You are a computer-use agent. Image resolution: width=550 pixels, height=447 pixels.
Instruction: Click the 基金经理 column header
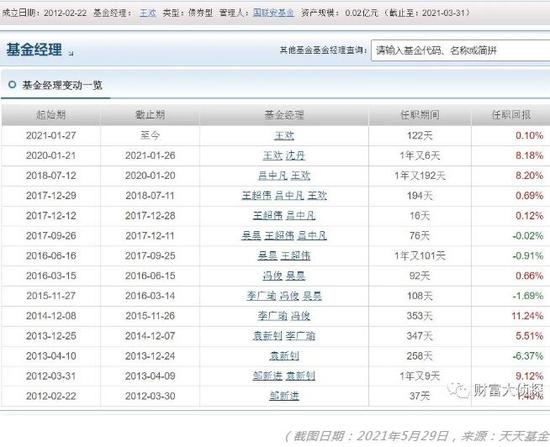click(x=284, y=115)
